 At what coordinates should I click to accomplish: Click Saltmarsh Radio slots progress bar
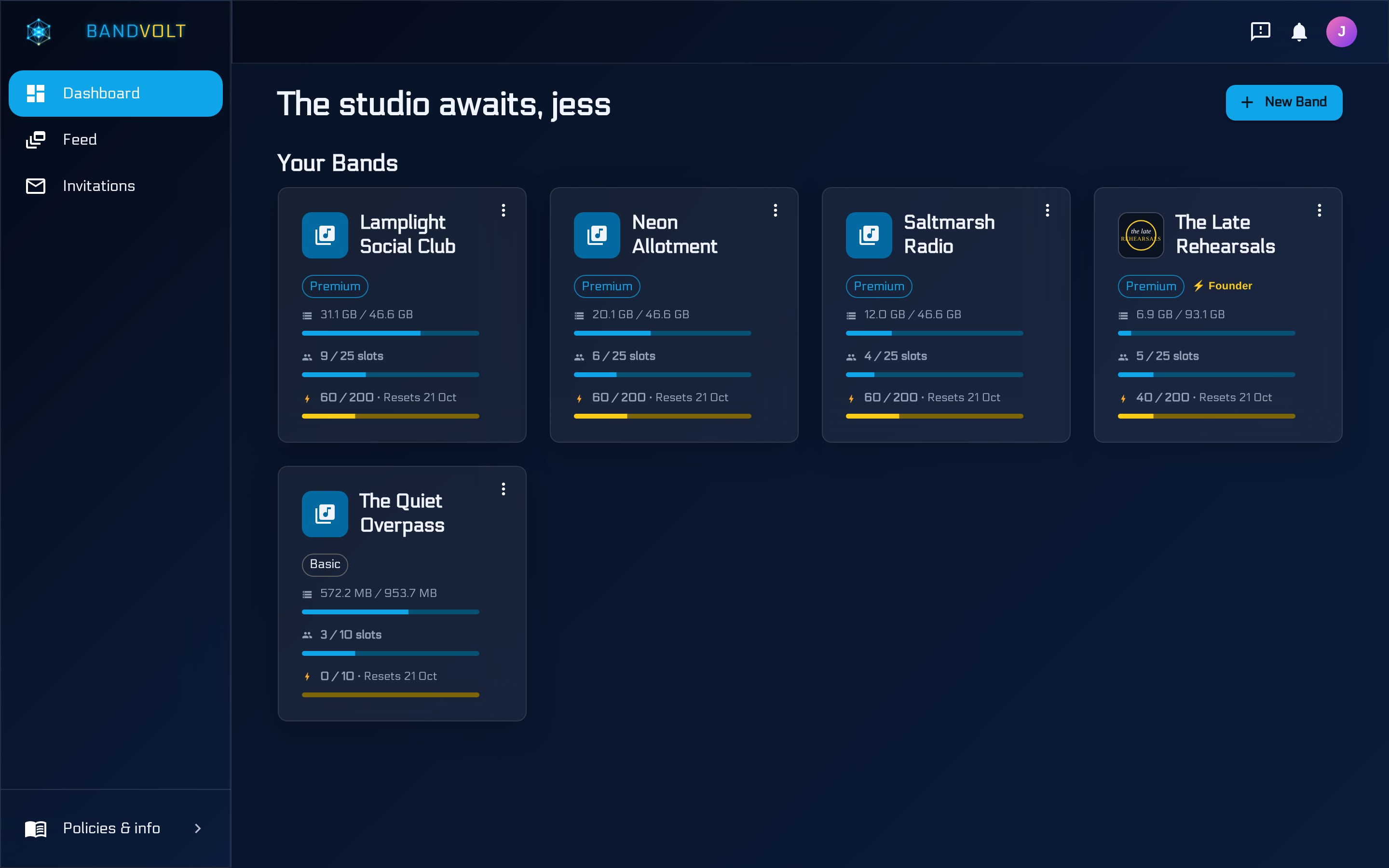tap(934, 374)
